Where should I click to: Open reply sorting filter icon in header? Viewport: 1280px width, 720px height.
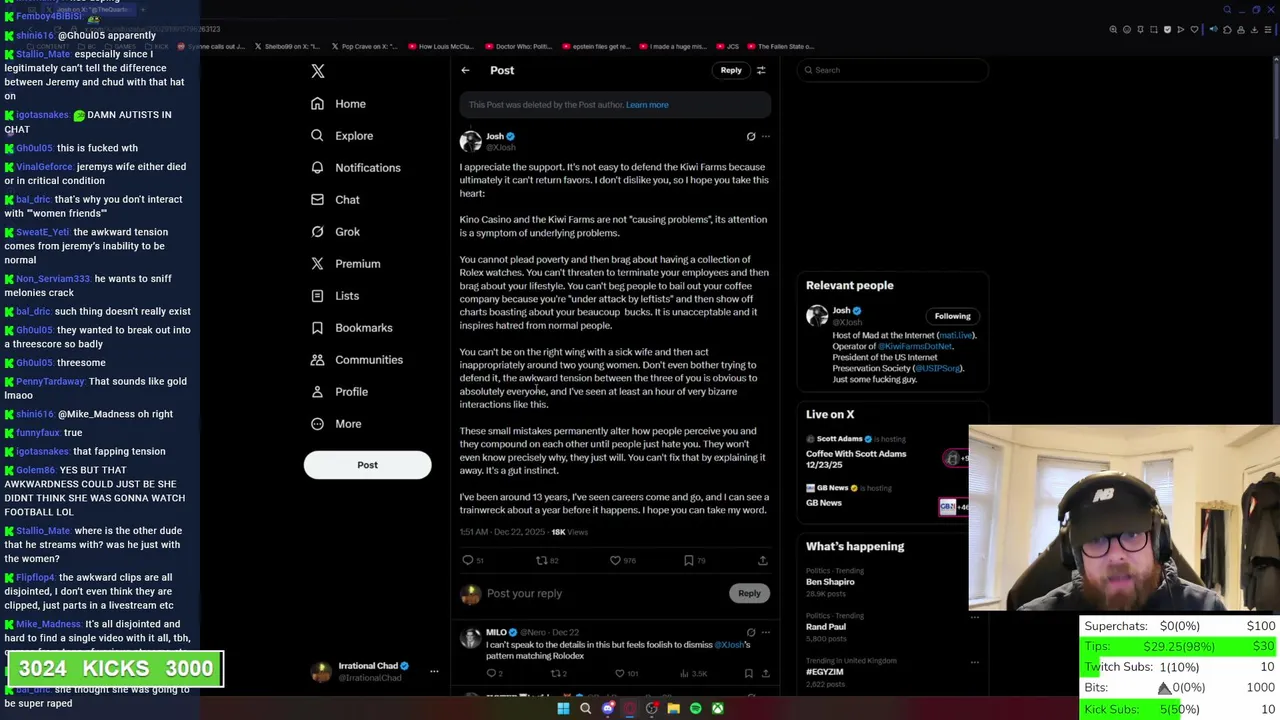click(761, 70)
